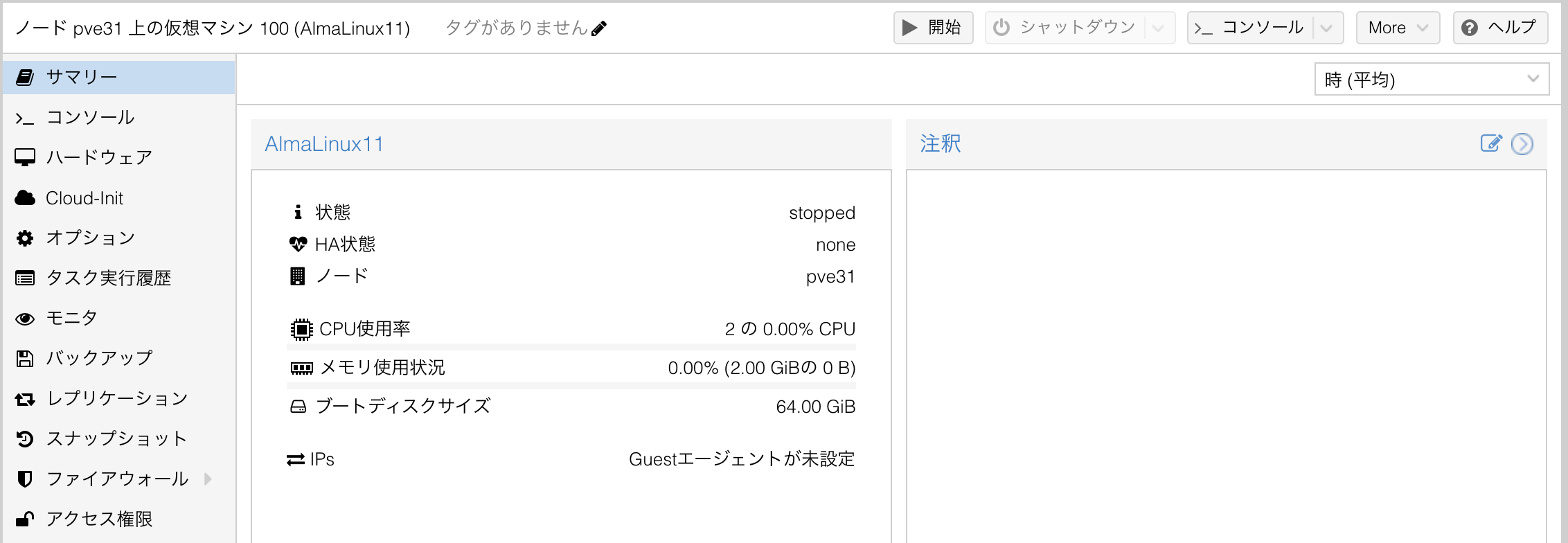1568x543 pixels.
Task: Select コンソール in the sidebar
Action: 119,117
